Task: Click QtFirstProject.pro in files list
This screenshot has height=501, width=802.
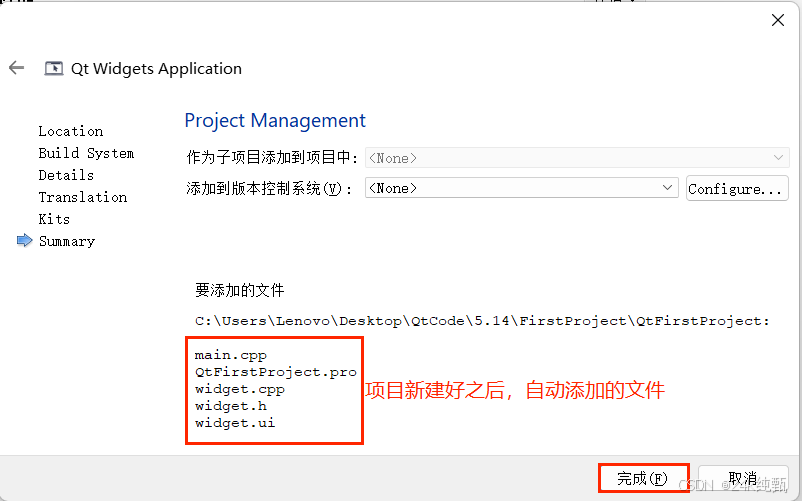Action: coord(276,372)
